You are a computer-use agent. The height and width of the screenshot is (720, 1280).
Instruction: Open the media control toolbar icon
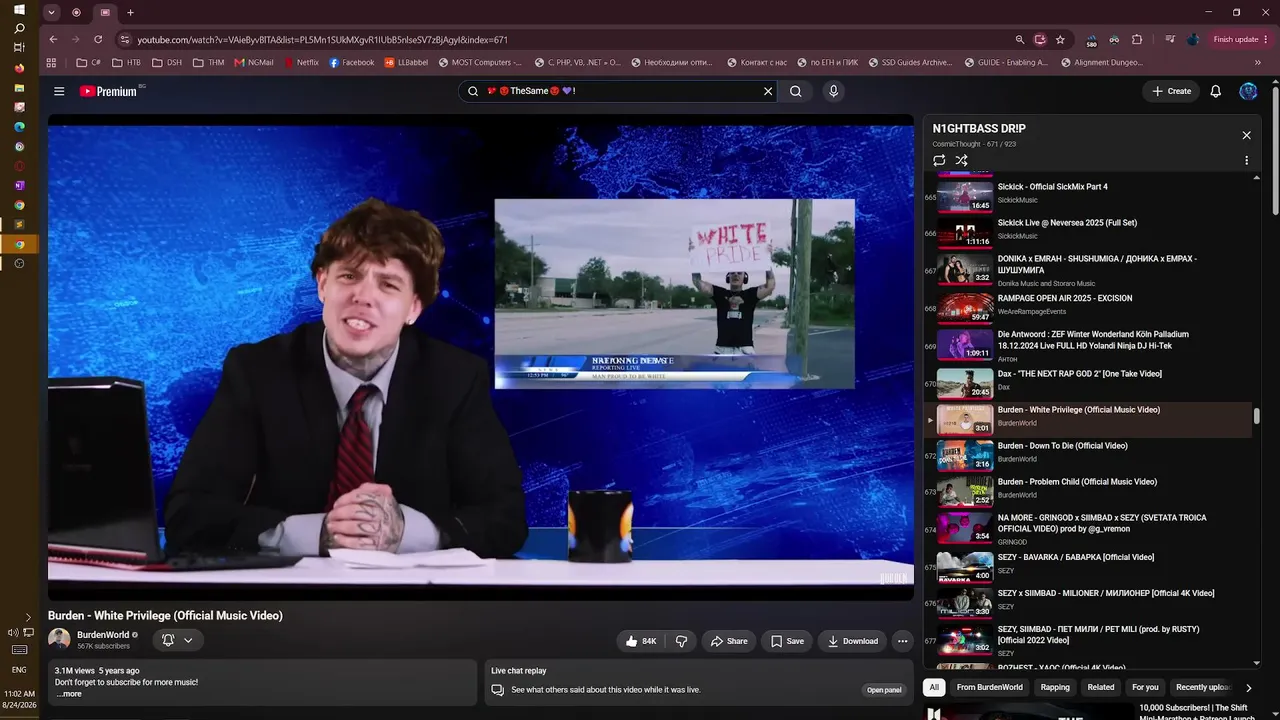[1169, 39]
